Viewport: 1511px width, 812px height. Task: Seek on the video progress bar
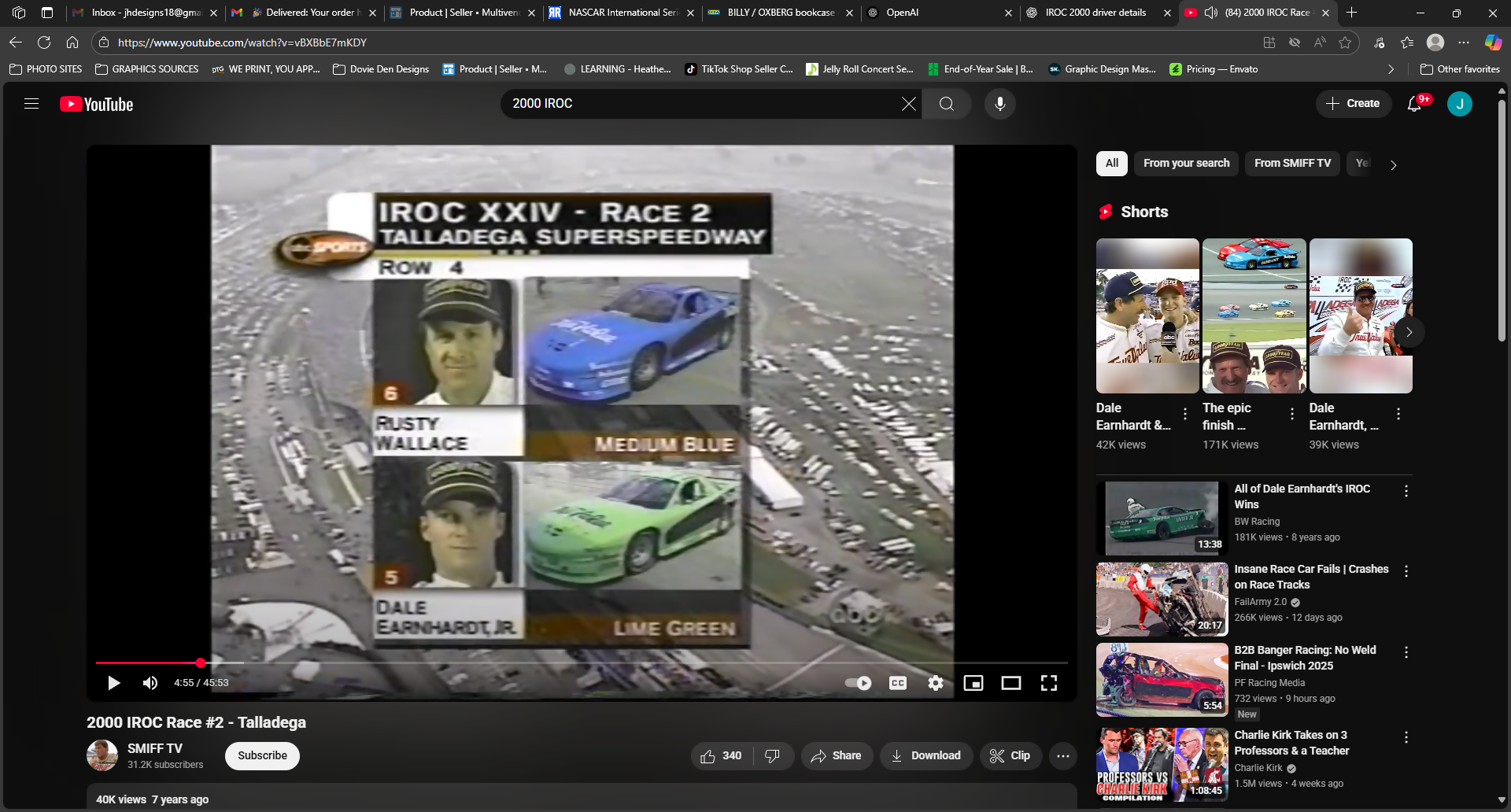tap(582, 663)
